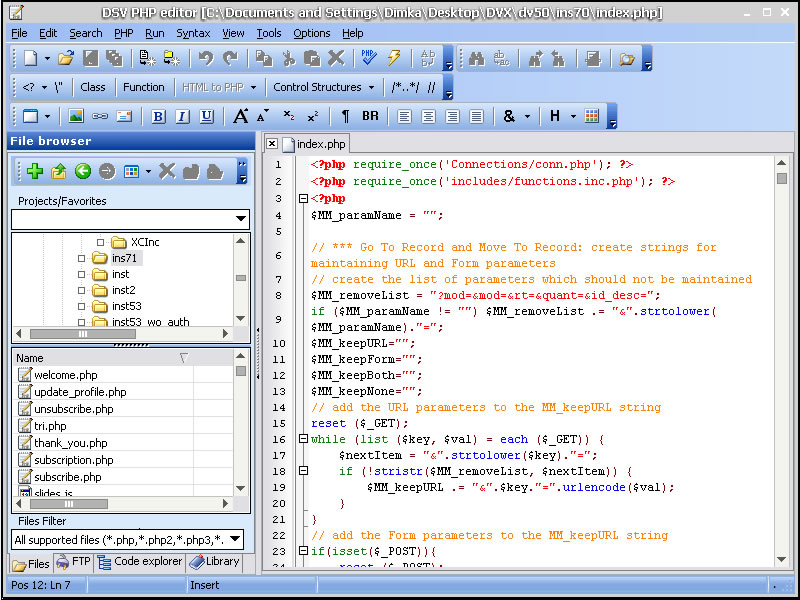Check the checkbox next to ins71 folder
This screenshot has height=600, width=800.
81,256
